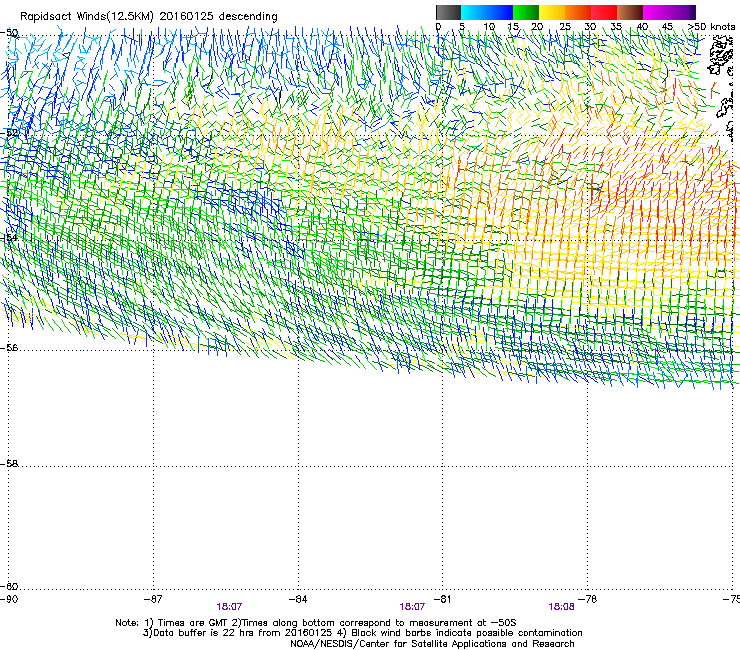This screenshot has height=650, width=740.
Task: Click the cyan 5-10 knots legend segment
Action: [474, 12]
